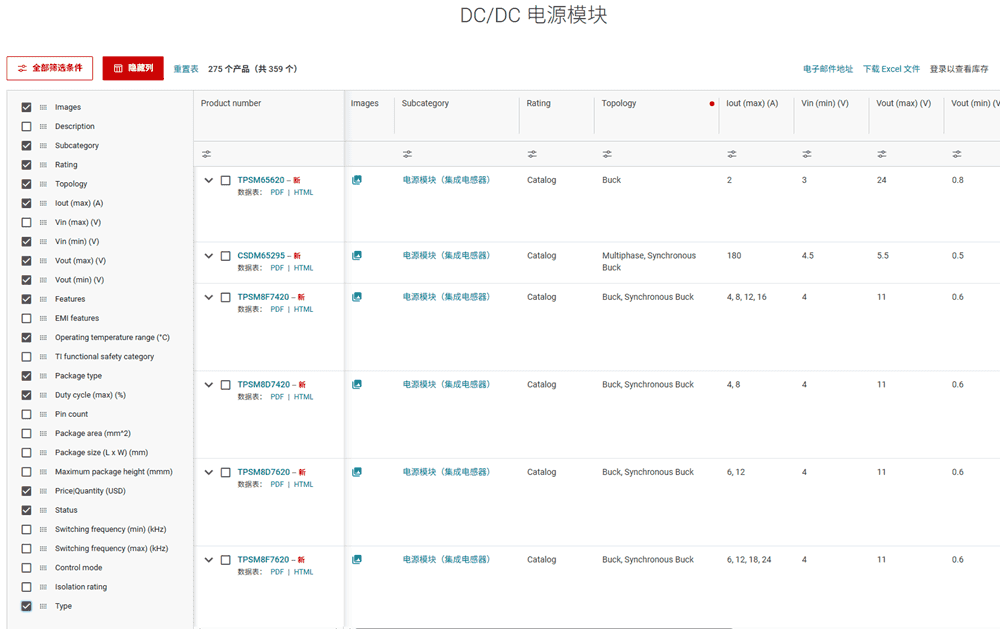Click filter icon under Topology column
Viewport: 1000px width, 629px height.
tap(607, 154)
